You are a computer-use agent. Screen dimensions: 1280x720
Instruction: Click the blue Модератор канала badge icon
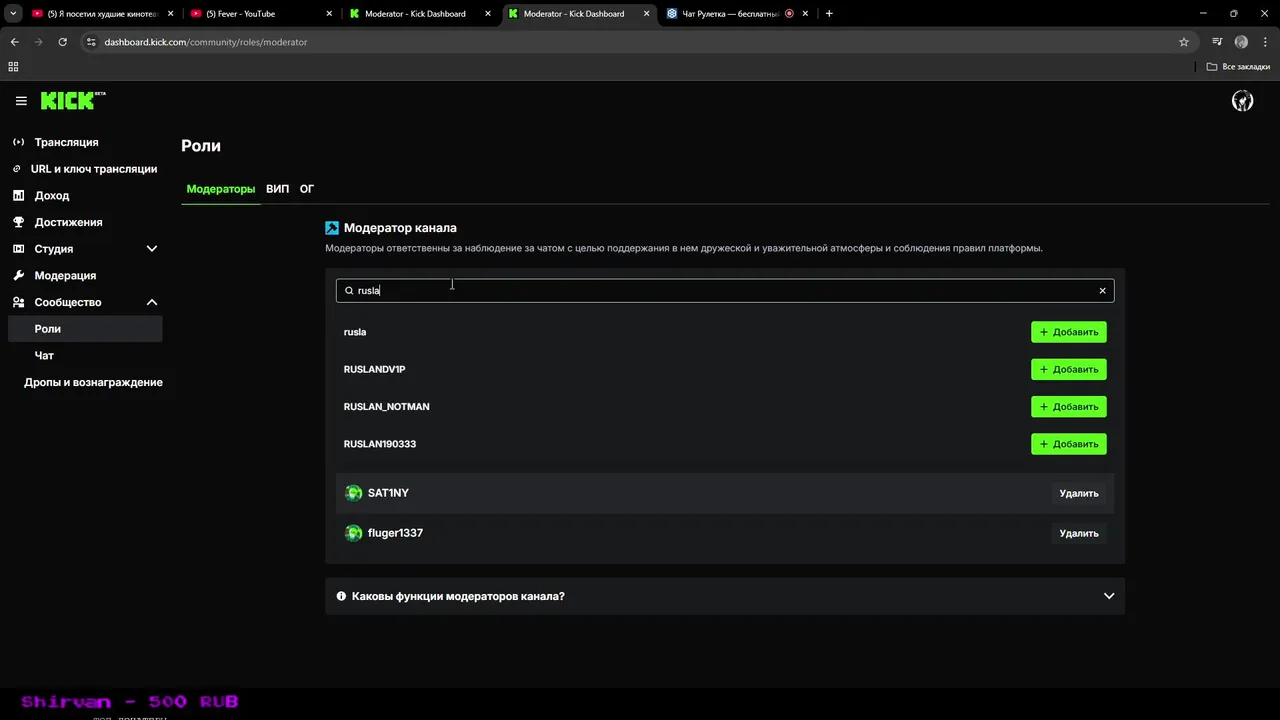(332, 228)
